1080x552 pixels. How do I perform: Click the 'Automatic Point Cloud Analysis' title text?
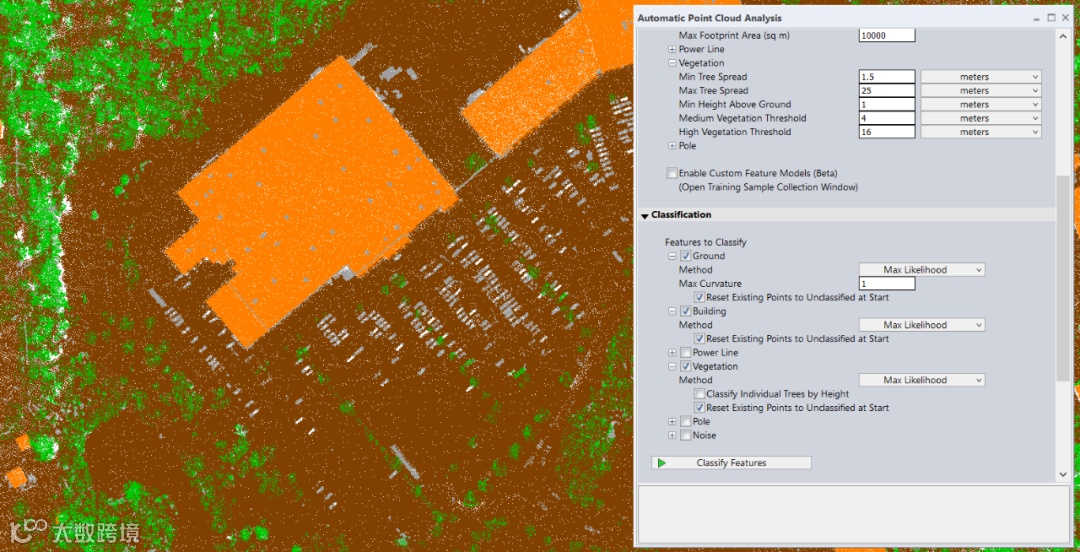709,18
